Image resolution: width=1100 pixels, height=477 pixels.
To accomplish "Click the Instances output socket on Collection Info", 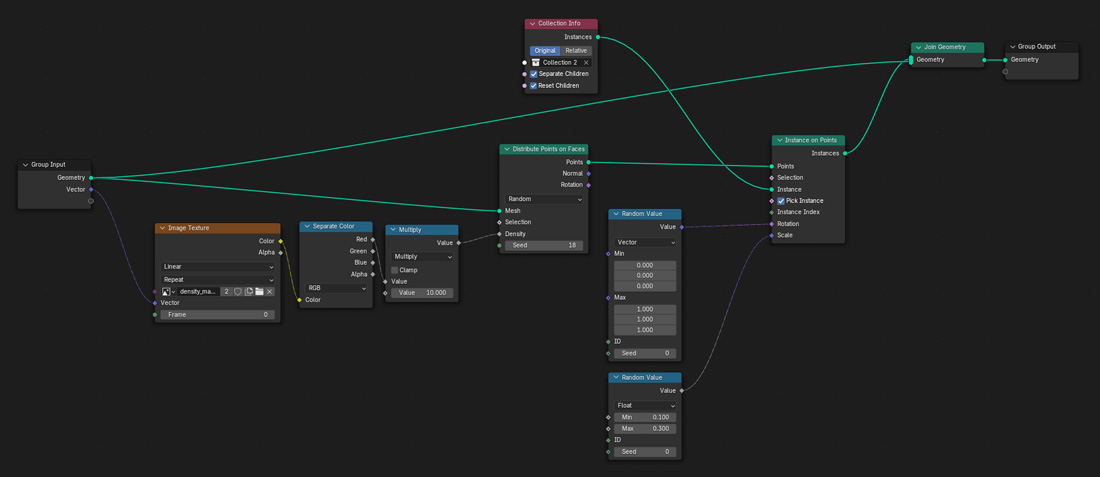I will (x=598, y=37).
